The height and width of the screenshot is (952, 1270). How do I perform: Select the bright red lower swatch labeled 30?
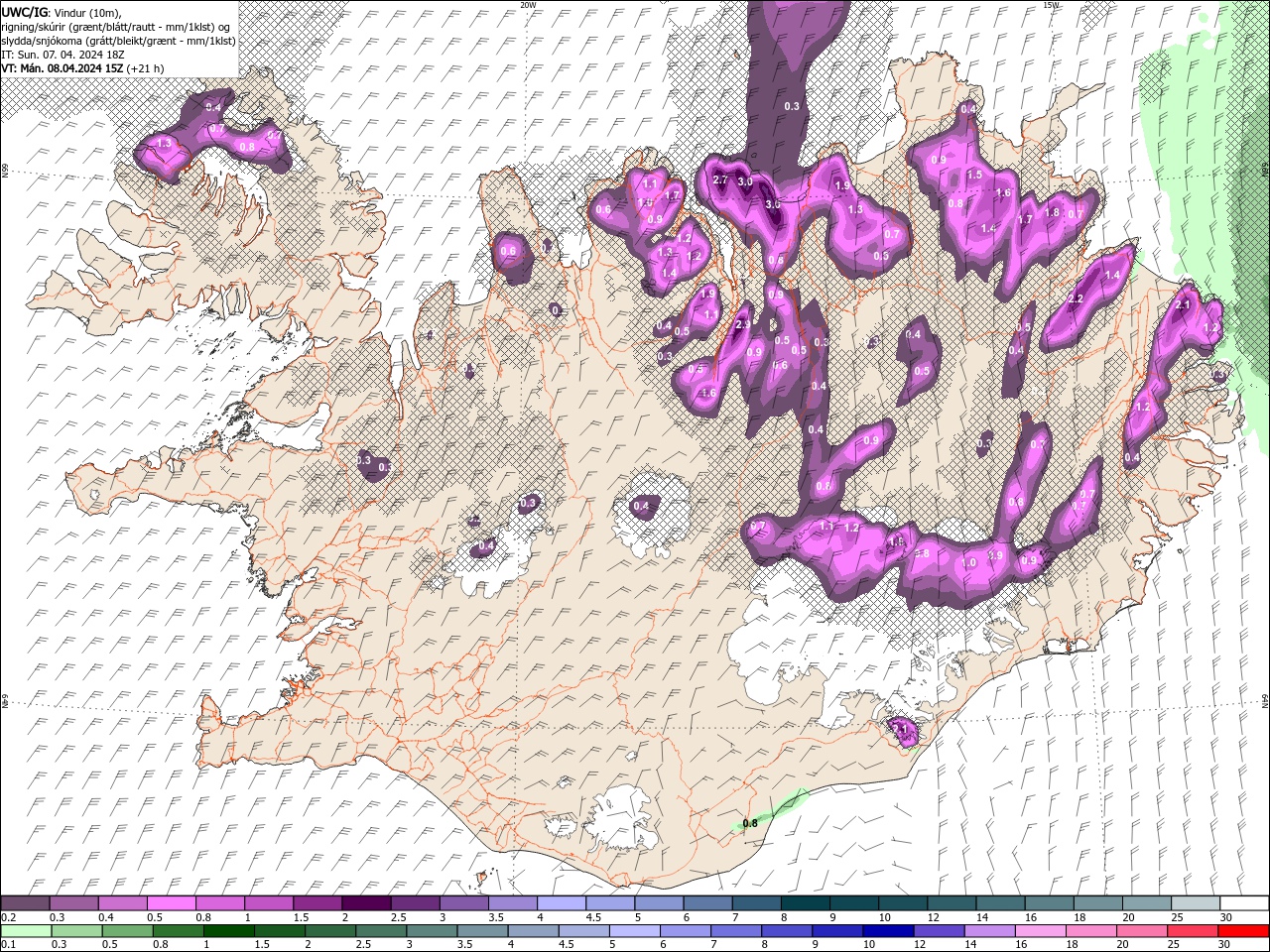(x=1244, y=931)
